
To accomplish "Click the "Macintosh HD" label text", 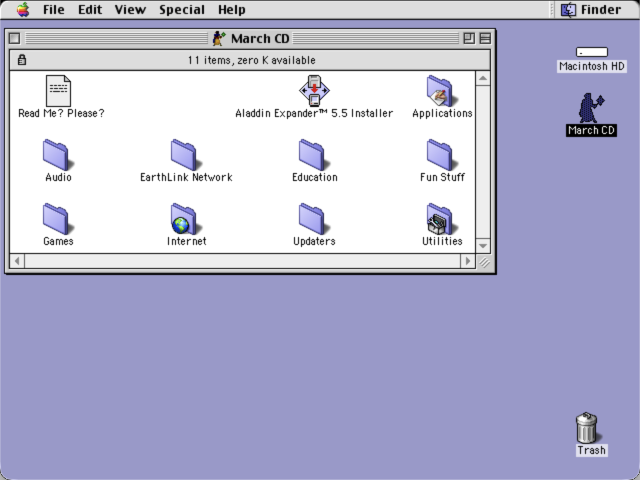I will point(591,66).
